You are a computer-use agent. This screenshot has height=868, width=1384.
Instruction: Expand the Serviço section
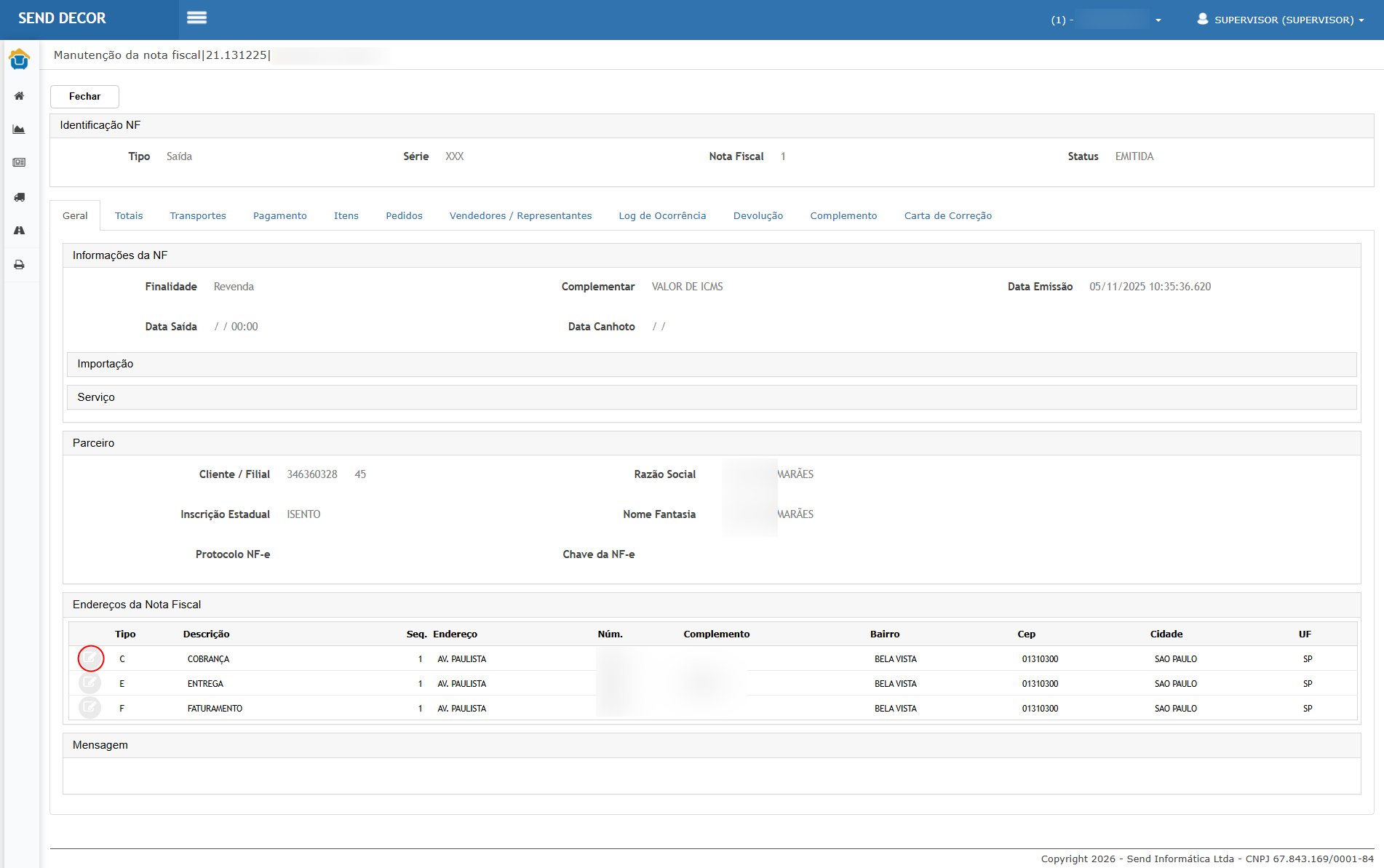(96, 397)
